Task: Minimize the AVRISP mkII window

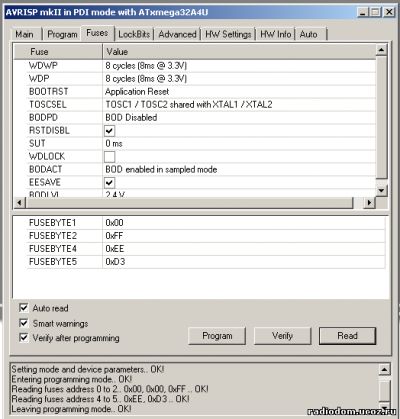Action: [362, 13]
